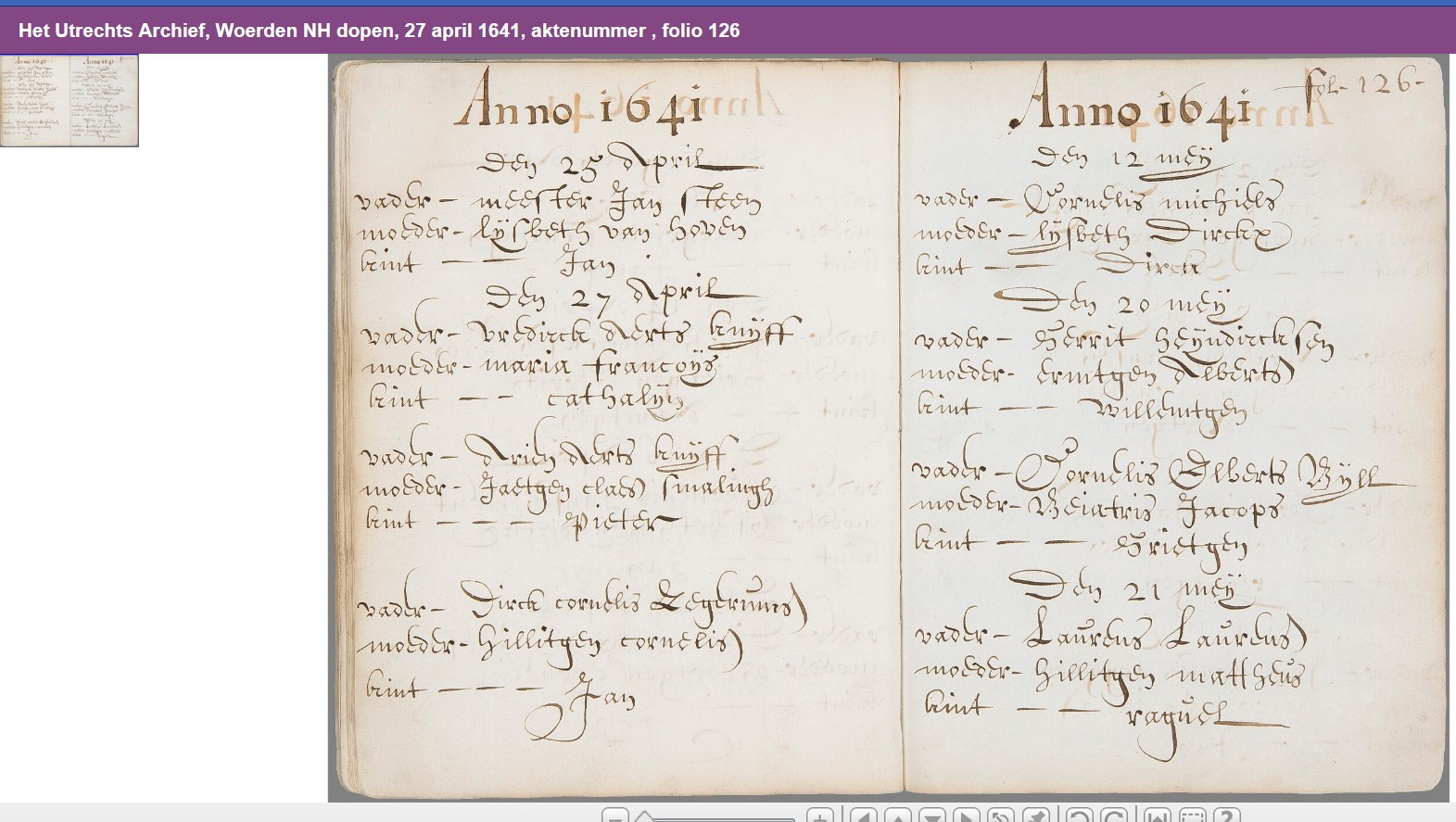Click the pin icon in viewer toolbar
The image size is (1456, 822).
pyautogui.click(x=1035, y=816)
